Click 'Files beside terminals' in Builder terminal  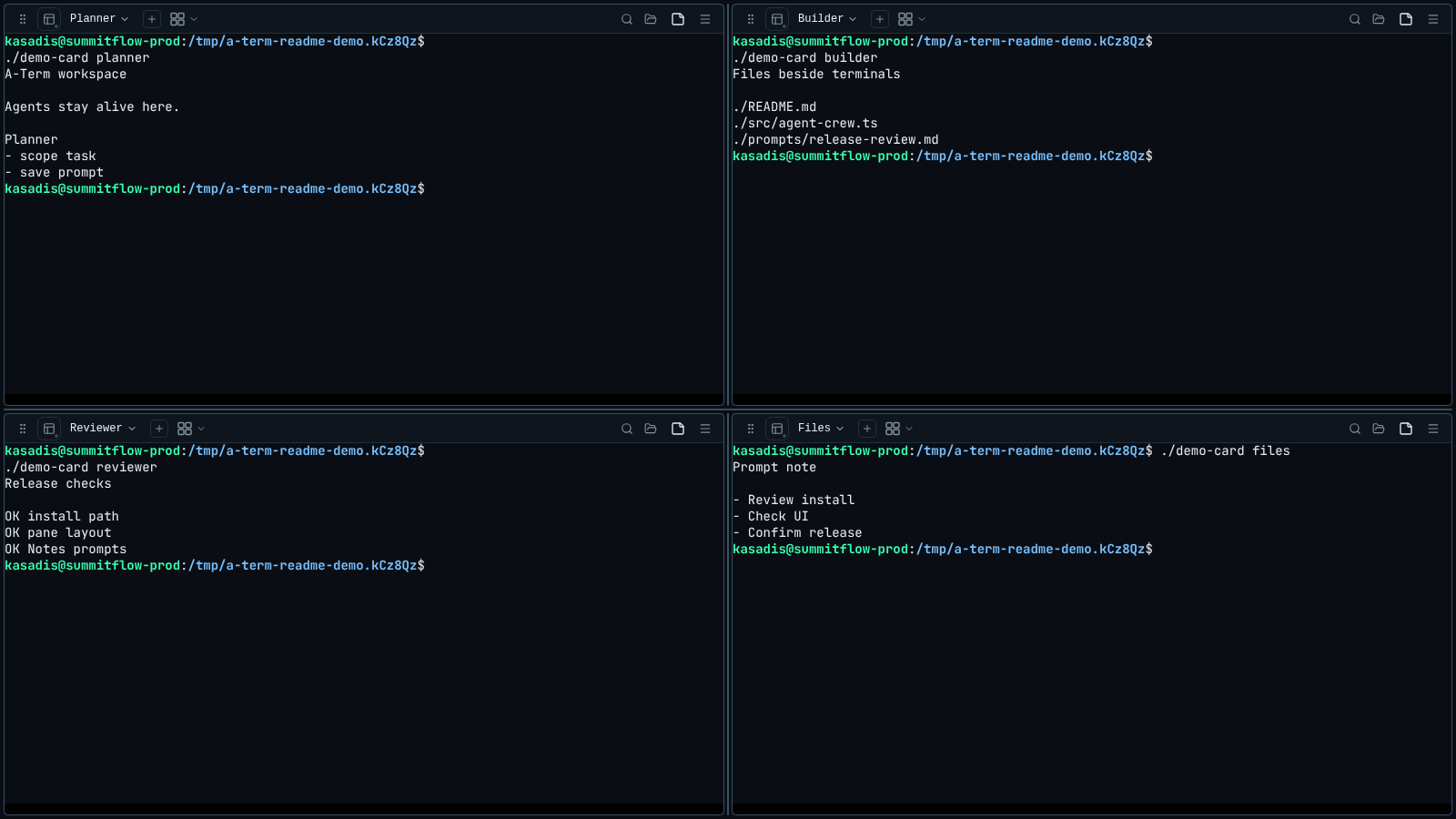click(816, 75)
